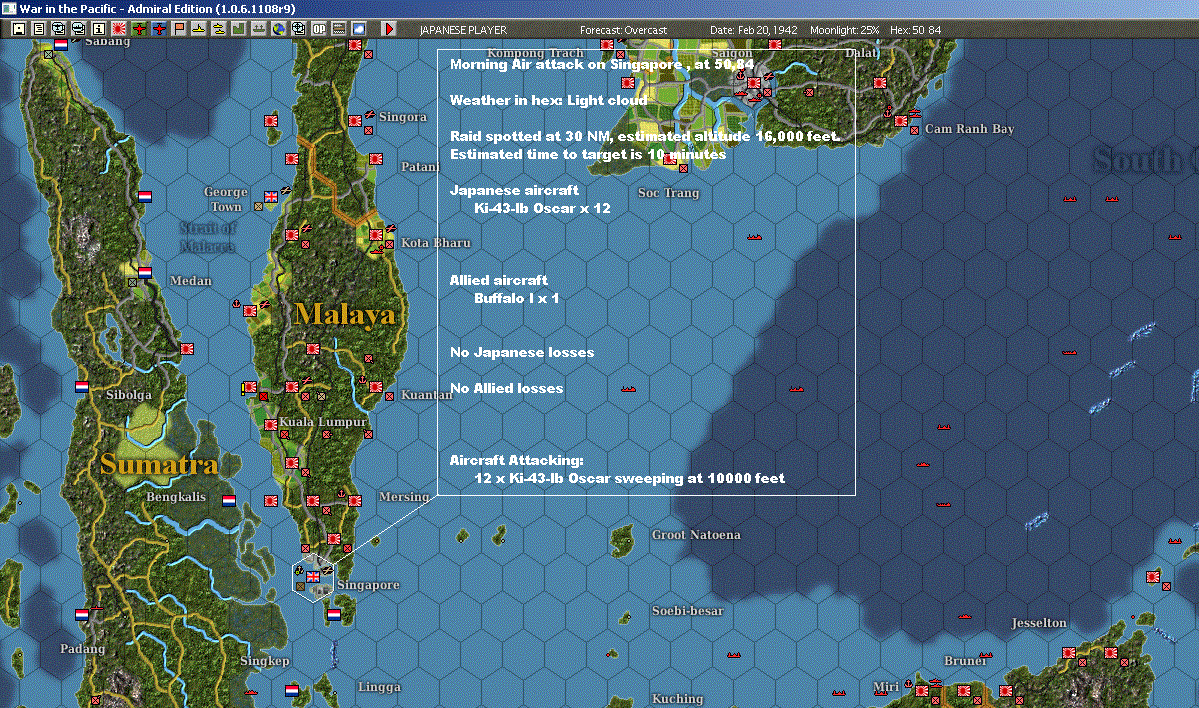Viewport: 1199px width, 708px height.
Task: Click the Cam Ranh Bay label
Action: pos(970,128)
